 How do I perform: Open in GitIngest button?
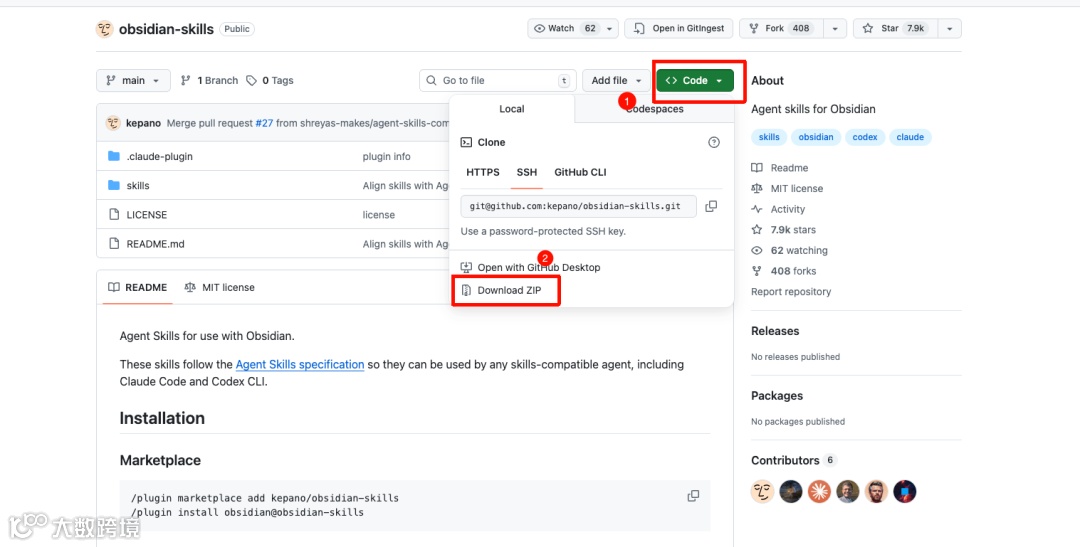[679, 28]
